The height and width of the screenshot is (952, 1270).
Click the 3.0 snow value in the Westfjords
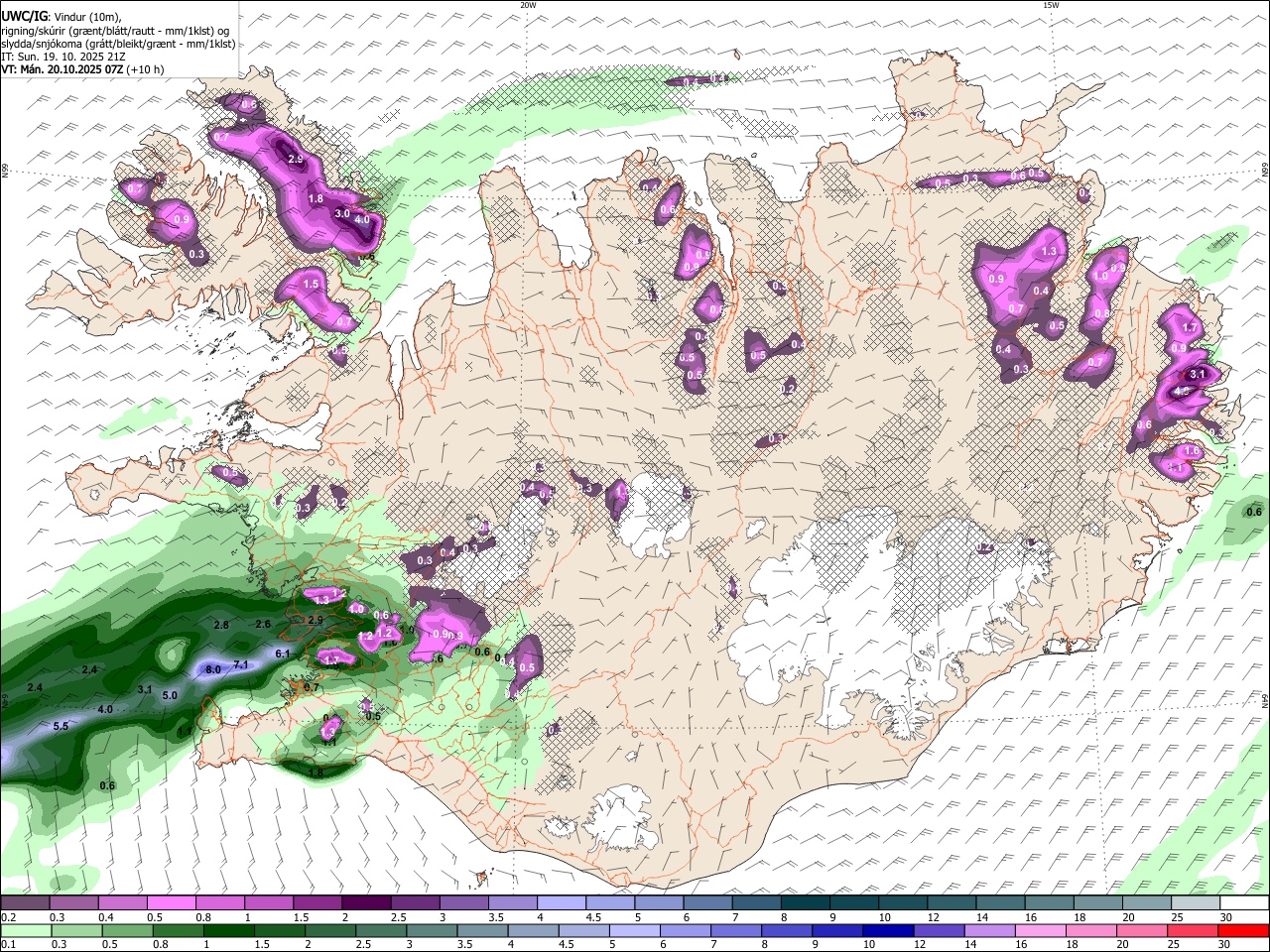click(x=341, y=213)
